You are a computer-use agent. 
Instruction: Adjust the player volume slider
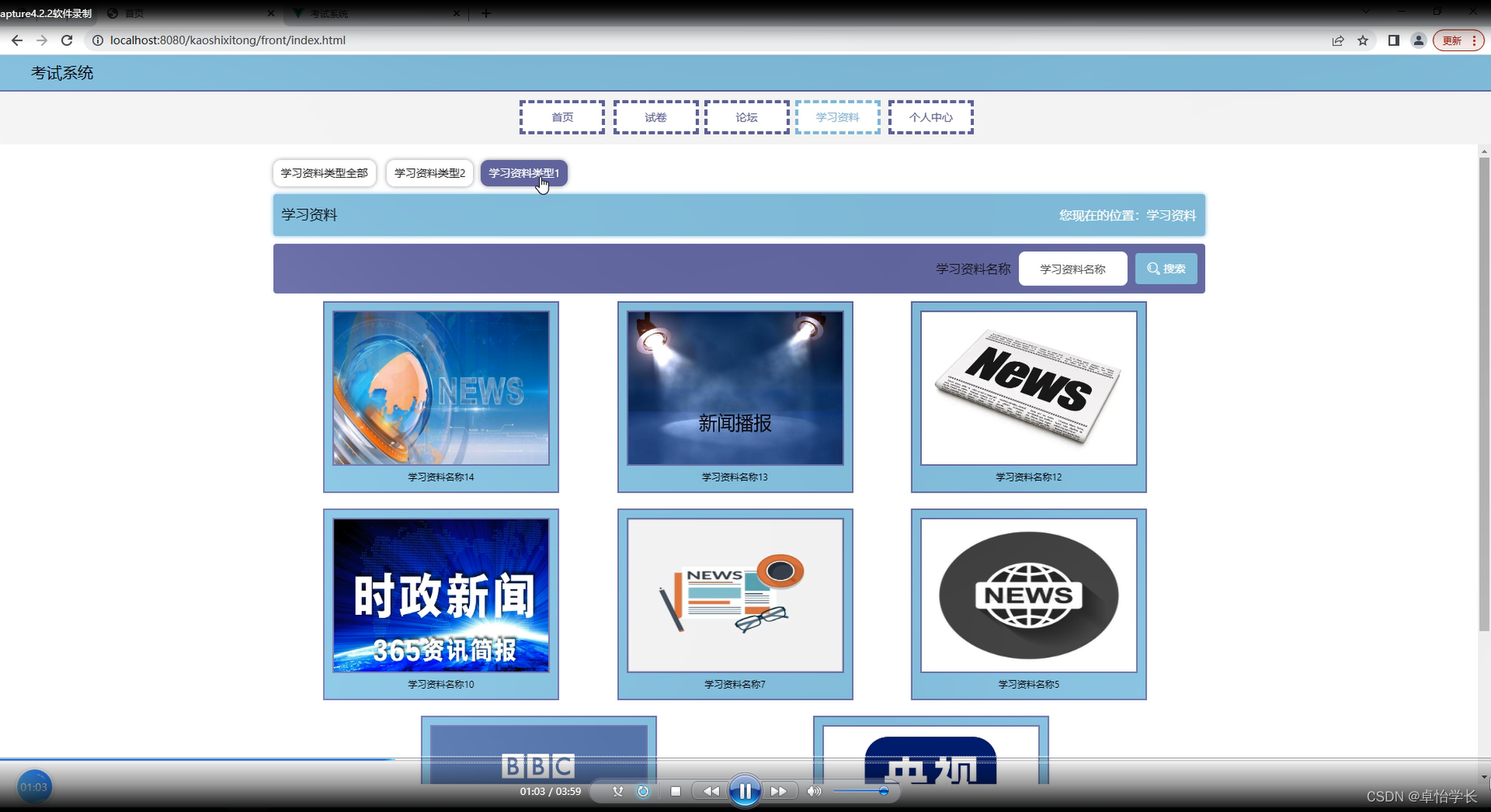click(862, 791)
